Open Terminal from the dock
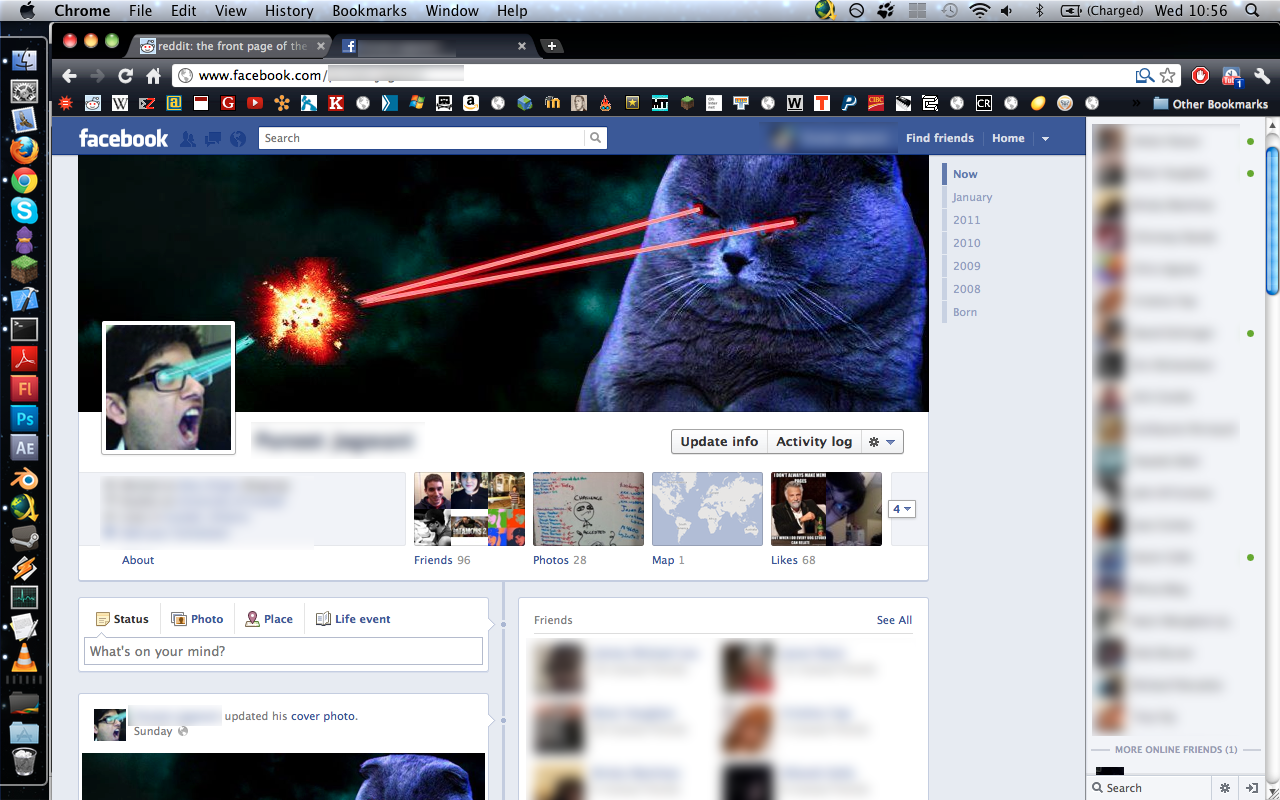Viewport: 1280px width, 800px height. [24, 329]
